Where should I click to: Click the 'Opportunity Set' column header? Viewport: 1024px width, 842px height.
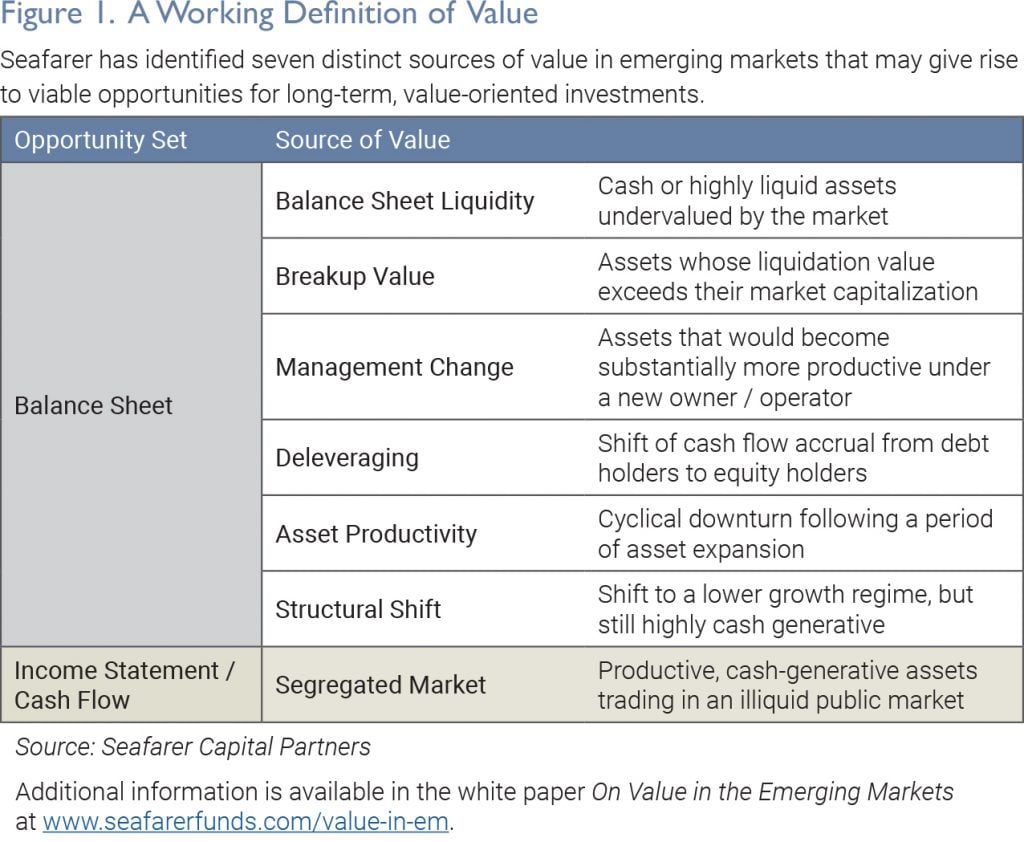(x=100, y=140)
